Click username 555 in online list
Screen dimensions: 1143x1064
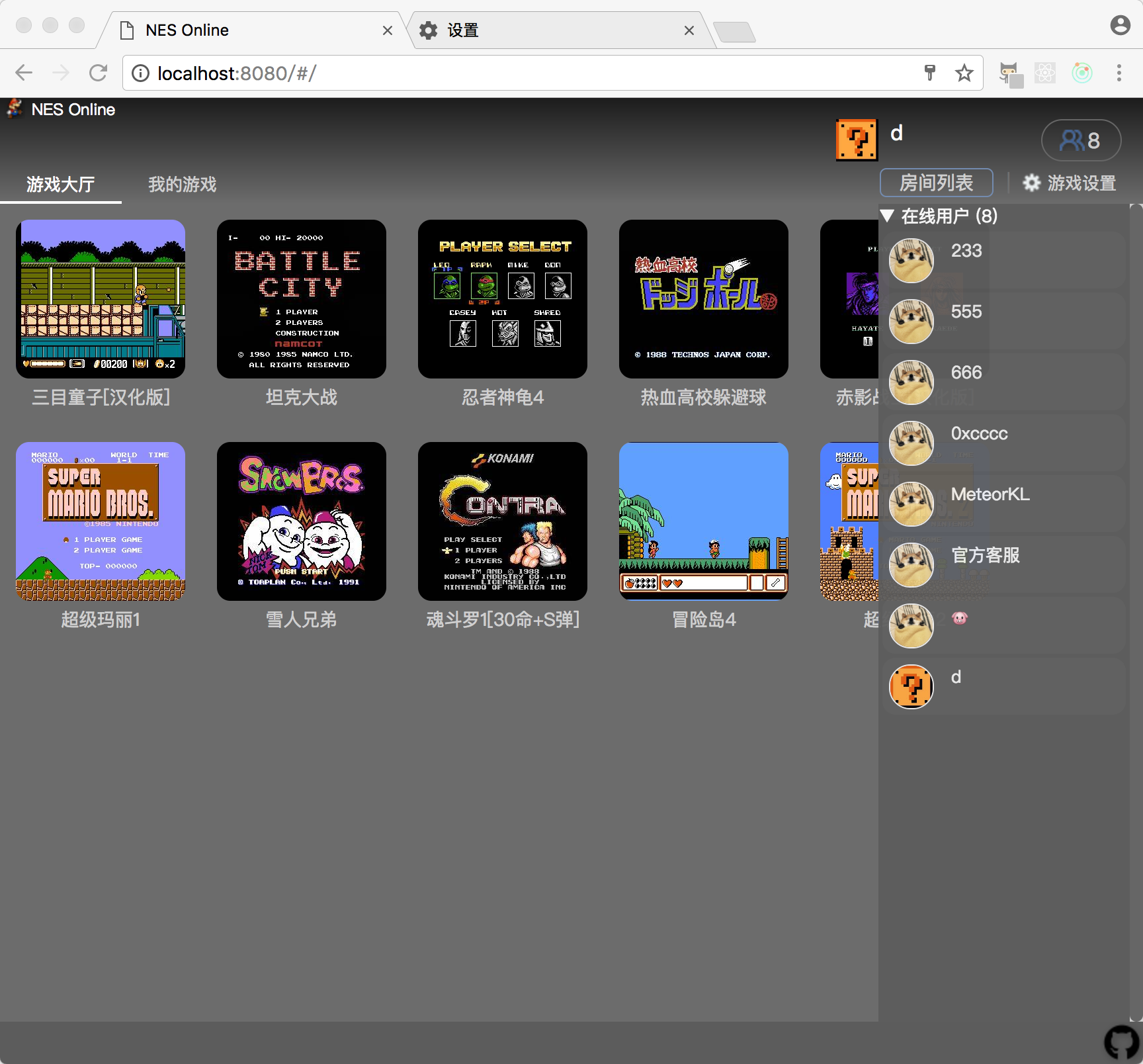click(x=966, y=311)
